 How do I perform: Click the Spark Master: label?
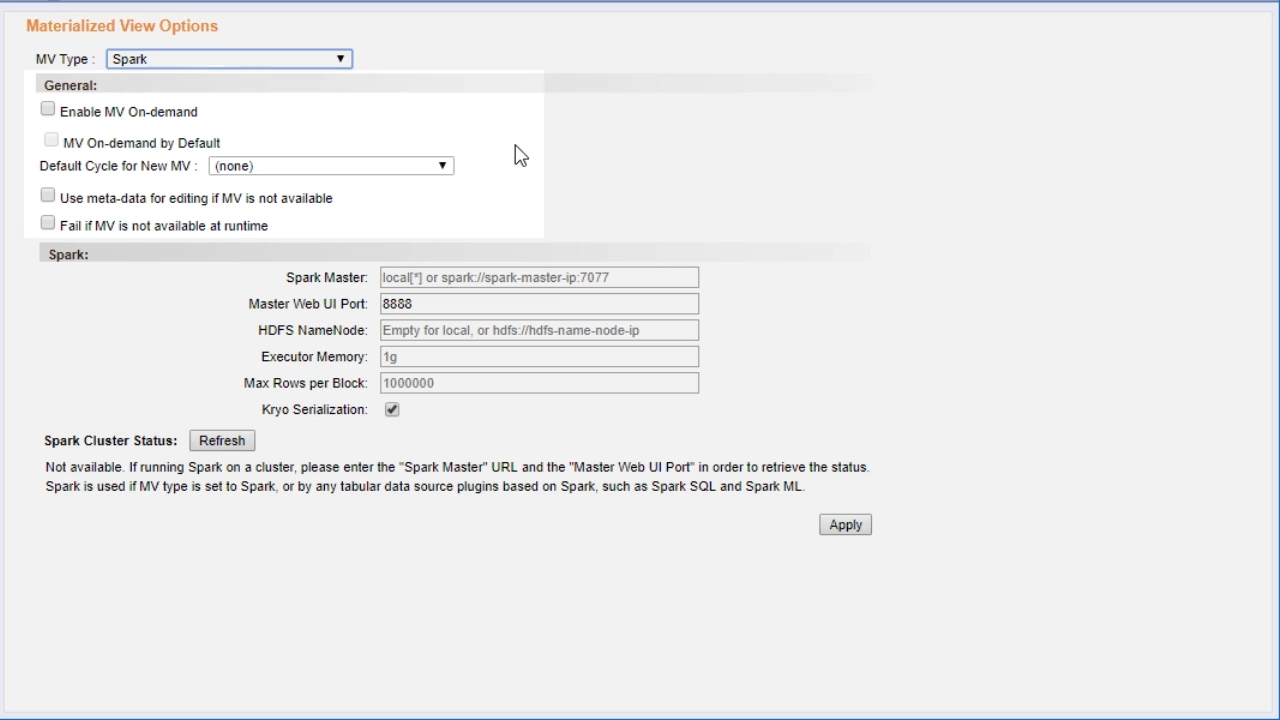pyautogui.click(x=327, y=278)
